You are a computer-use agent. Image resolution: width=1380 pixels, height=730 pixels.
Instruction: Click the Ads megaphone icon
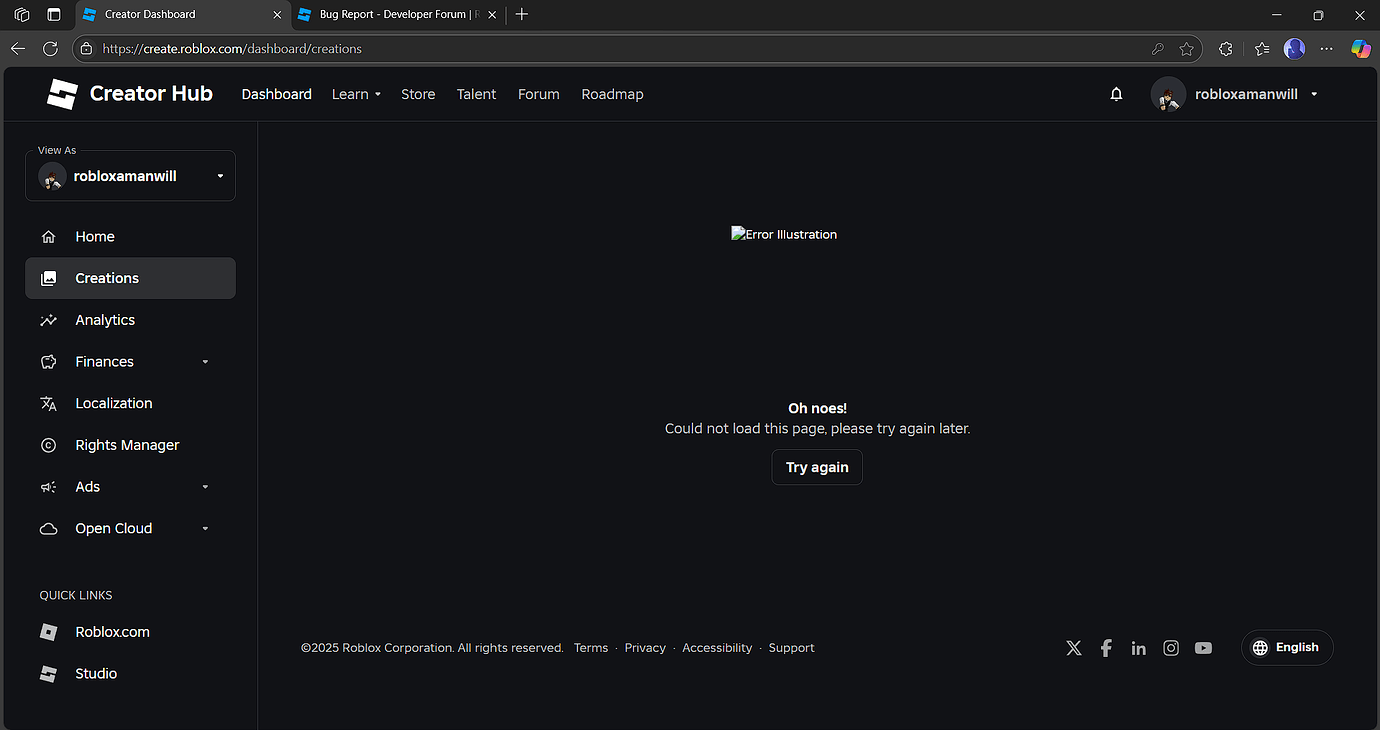48,487
